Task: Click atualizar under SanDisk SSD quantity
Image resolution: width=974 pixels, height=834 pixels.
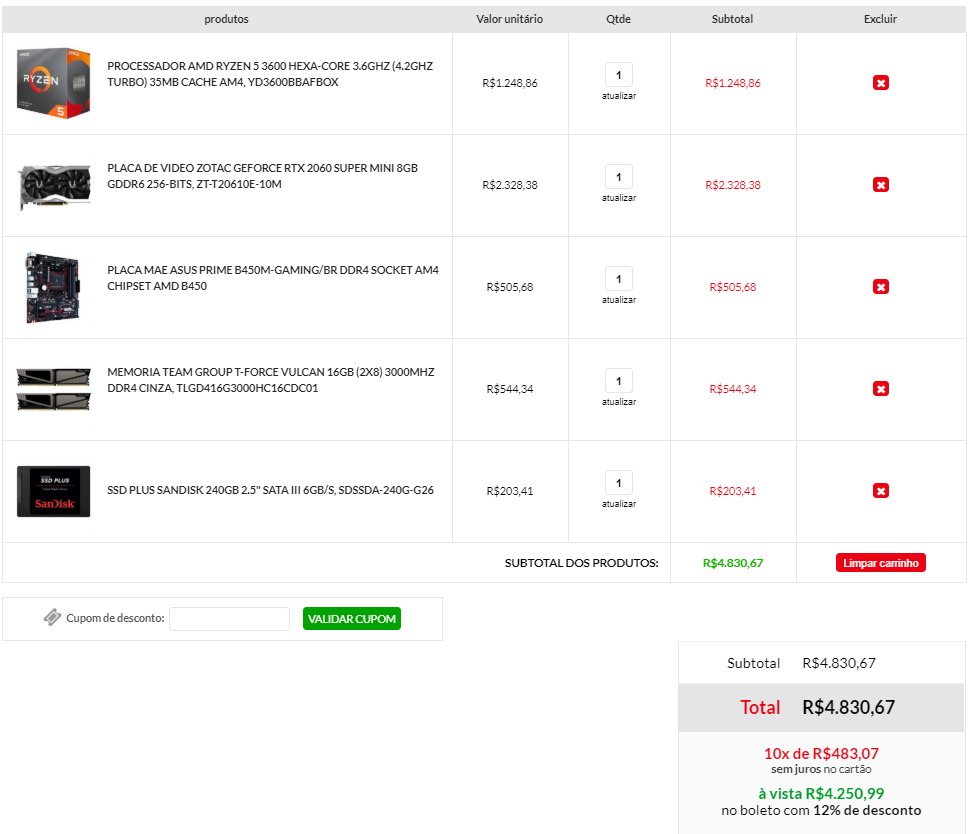Action: [619, 504]
